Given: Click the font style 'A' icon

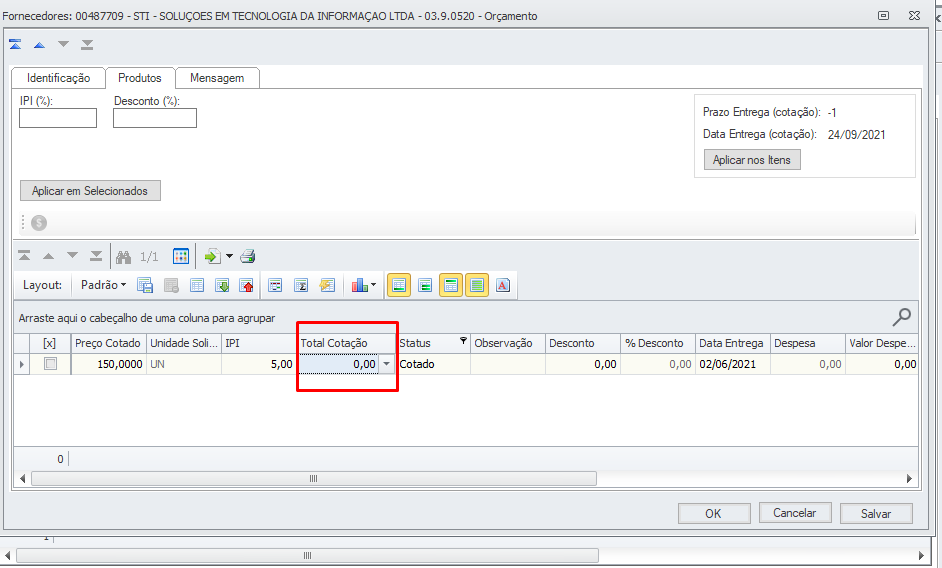Looking at the screenshot, I should tap(503, 286).
